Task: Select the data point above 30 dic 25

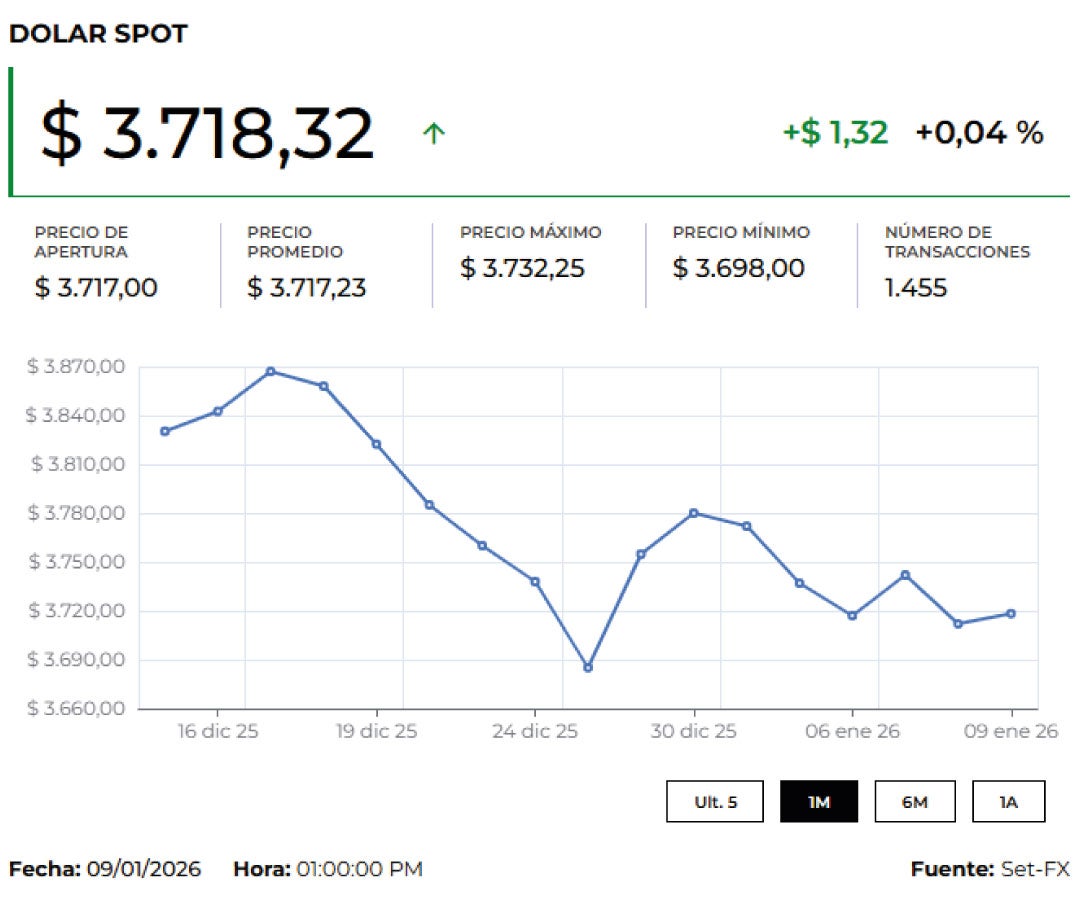Action: click(693, 513)
